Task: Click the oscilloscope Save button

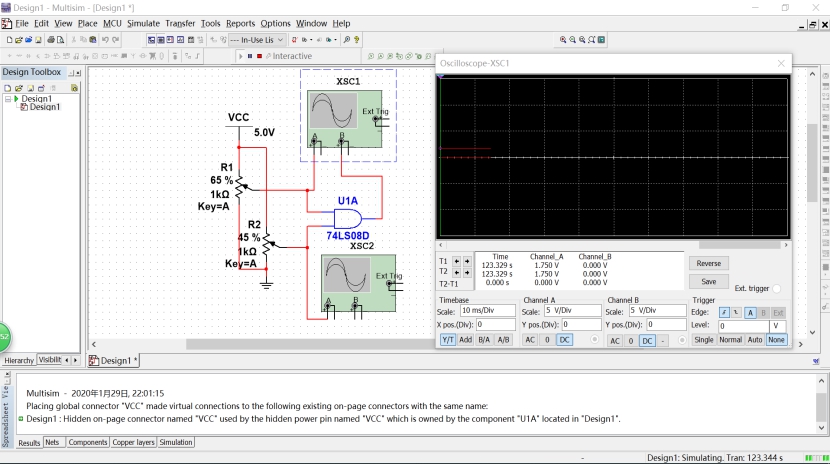Action: coord(709,282)
